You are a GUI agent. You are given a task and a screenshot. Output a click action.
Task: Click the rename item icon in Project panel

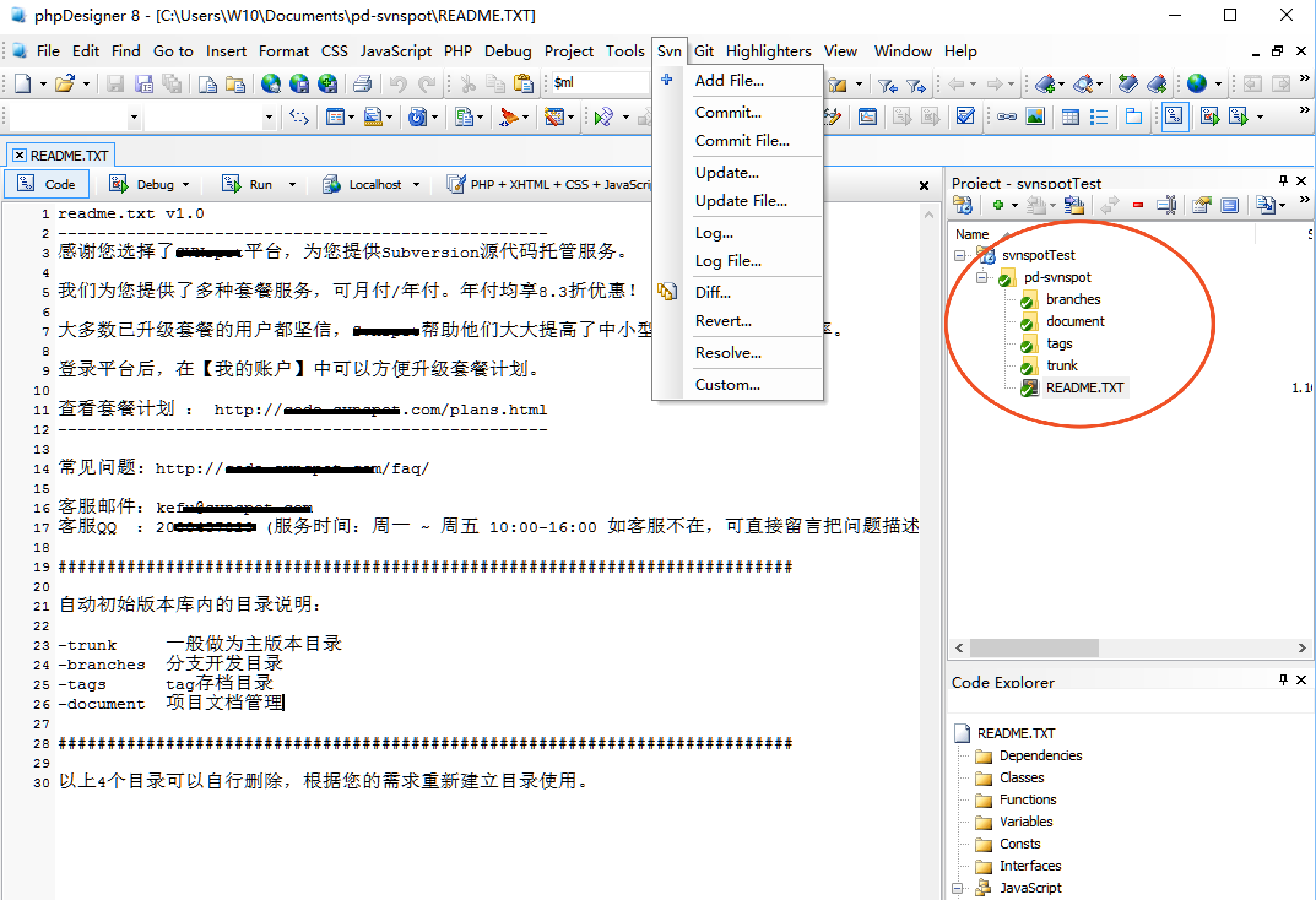coord(1166,205)
